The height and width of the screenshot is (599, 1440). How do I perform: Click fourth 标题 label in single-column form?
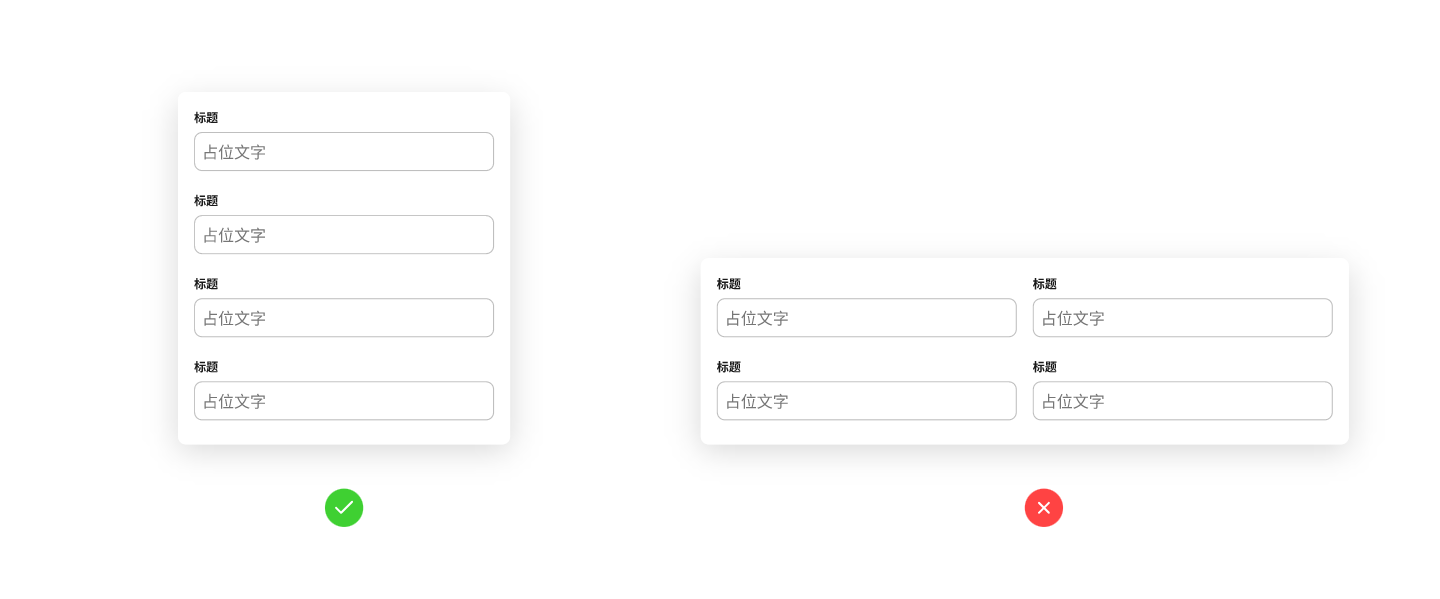(x=206, y=367)
